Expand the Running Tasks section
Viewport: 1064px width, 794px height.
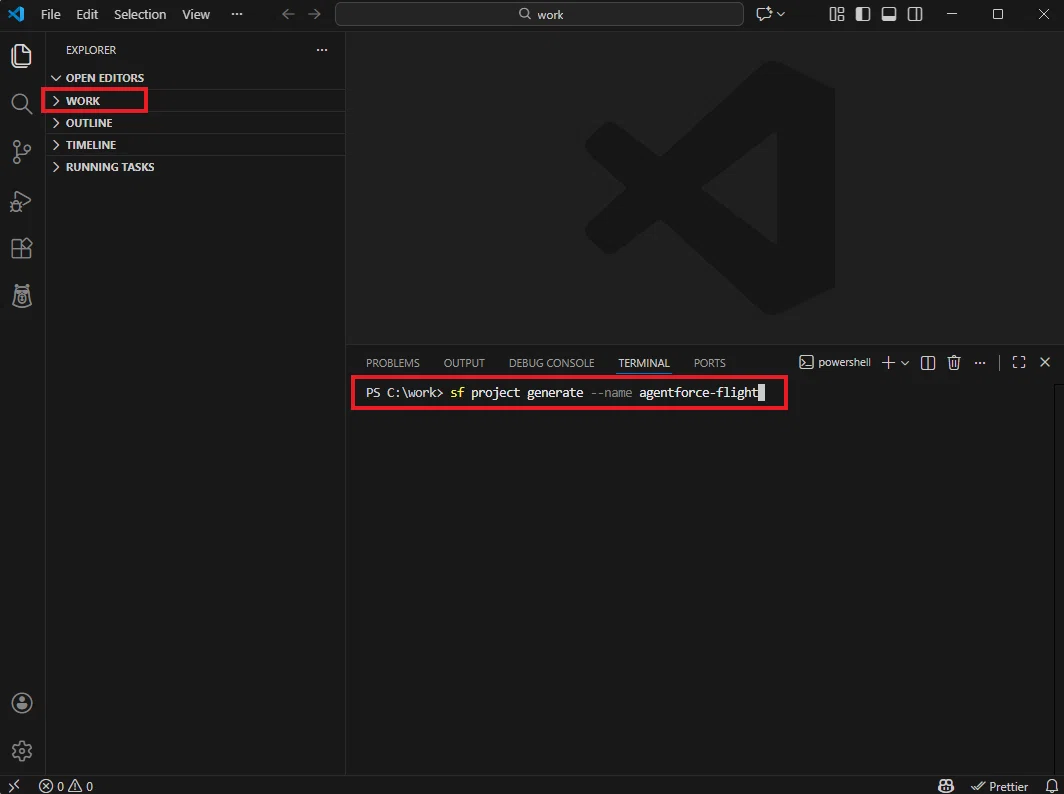[195, 167]
